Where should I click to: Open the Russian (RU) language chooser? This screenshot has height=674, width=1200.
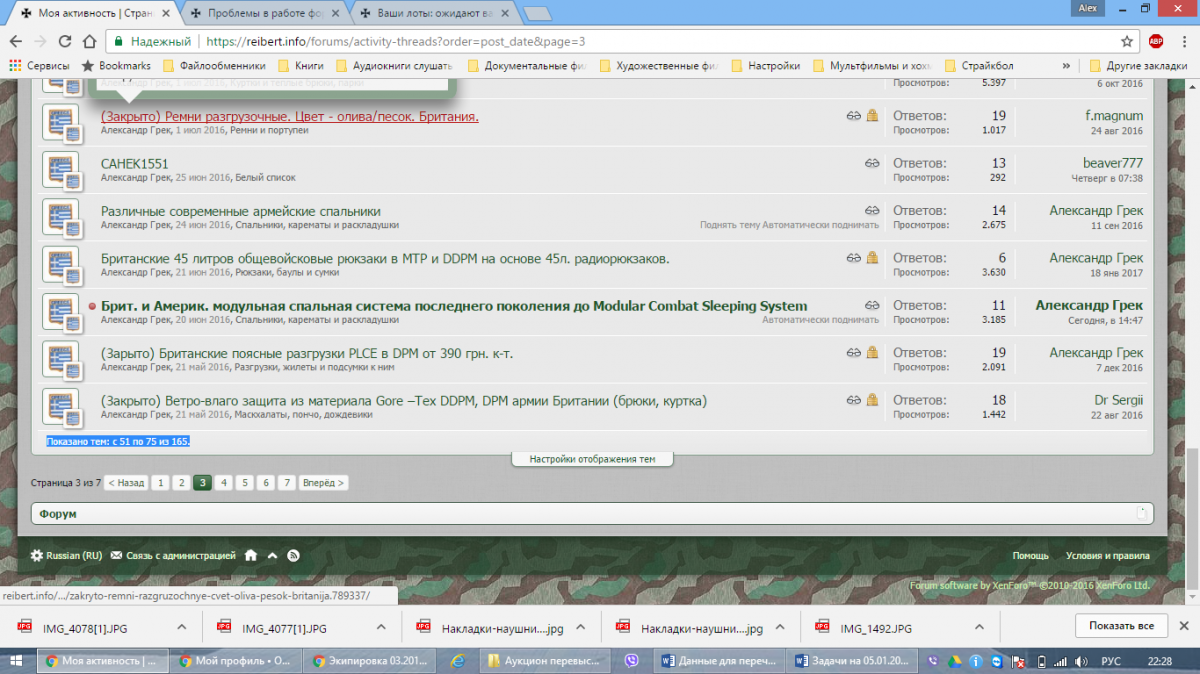(x=66, y=555)
